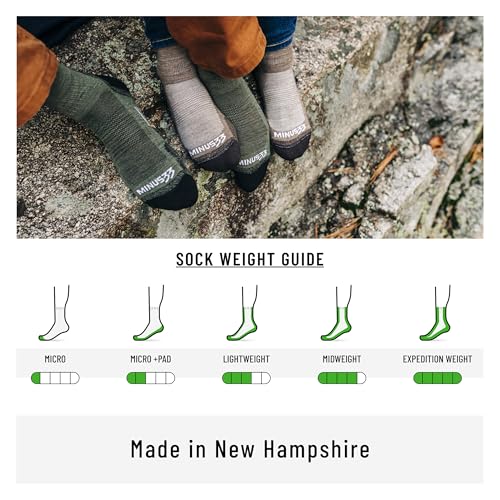
Task: Pick the Midweight sock icon
Action: (337, 313)
